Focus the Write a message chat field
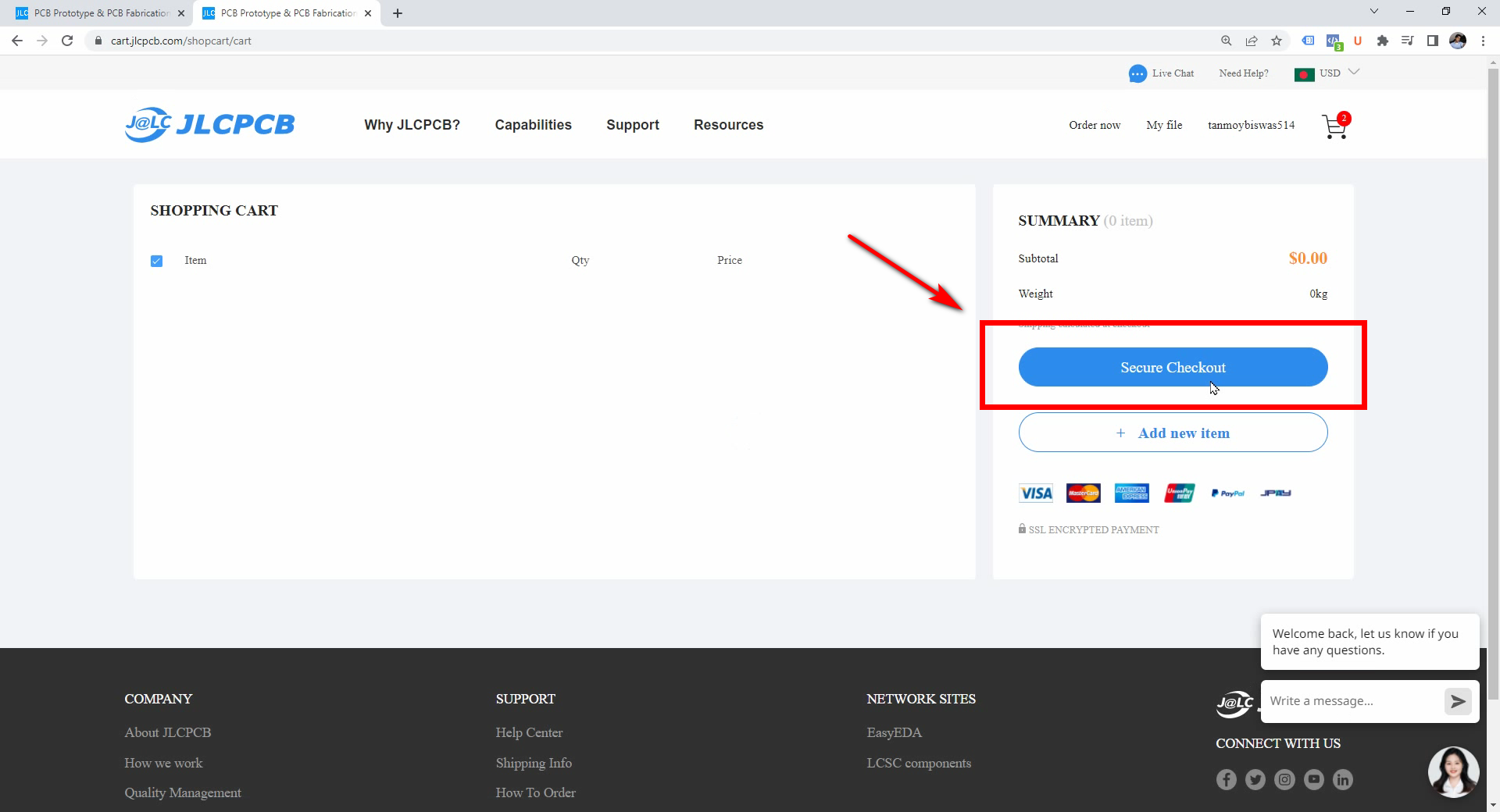 pos(1353,701)
